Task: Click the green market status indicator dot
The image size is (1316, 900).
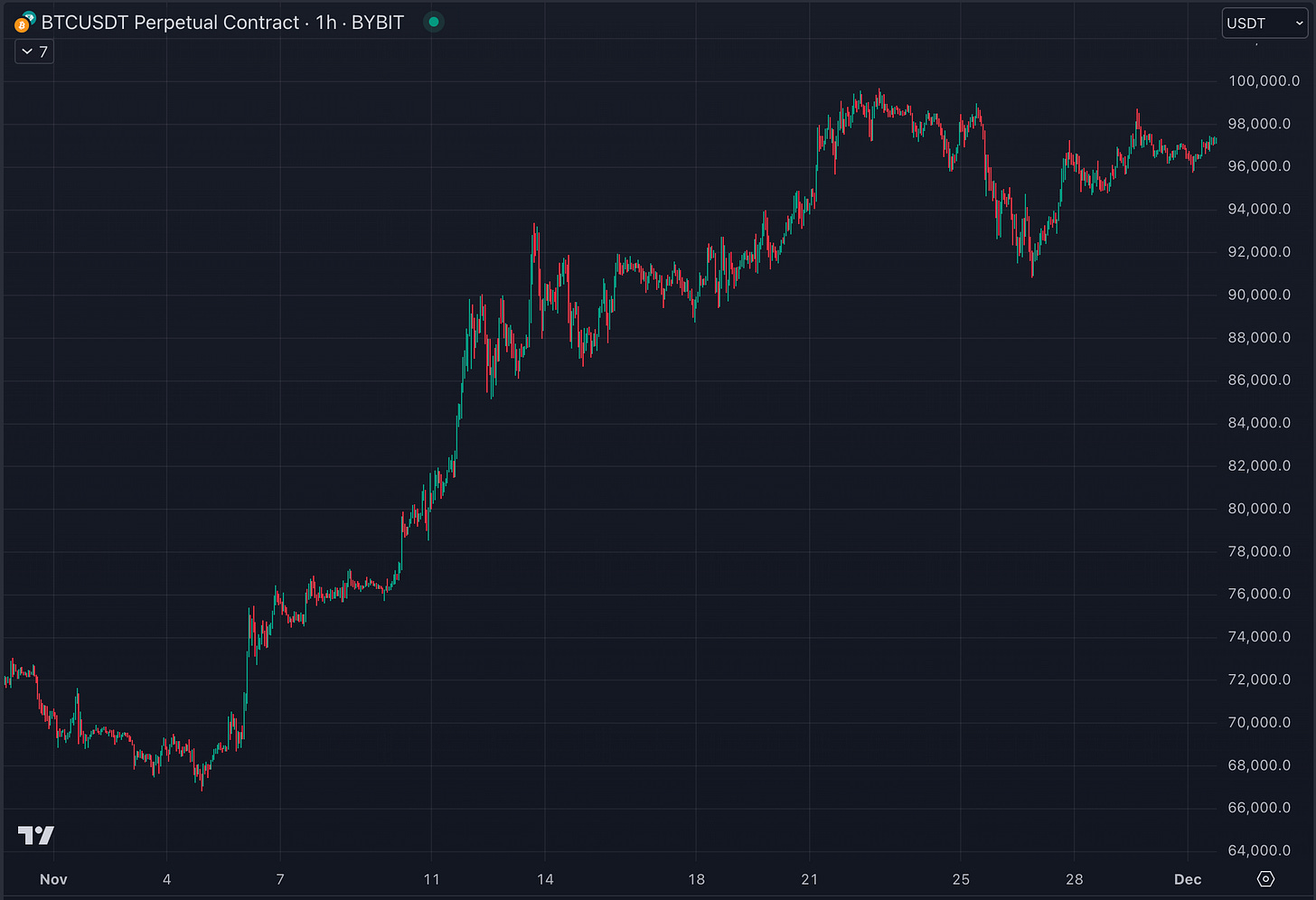Action: click(x=434, y=23)
